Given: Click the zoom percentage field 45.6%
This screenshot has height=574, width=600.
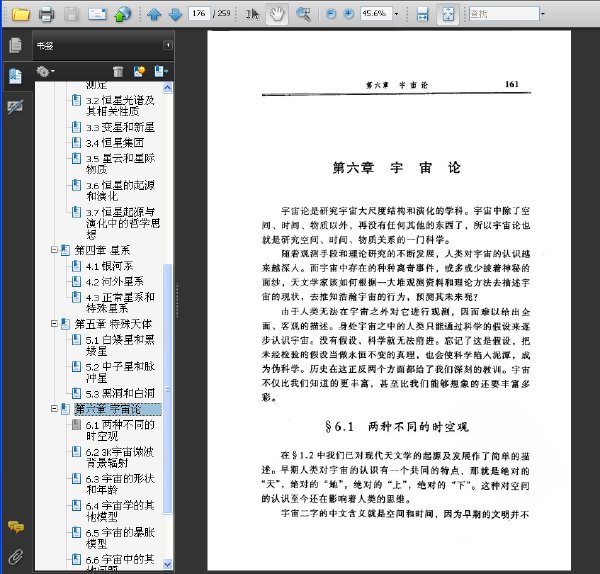Looking at the screenshot, I should tap(376, 14).
